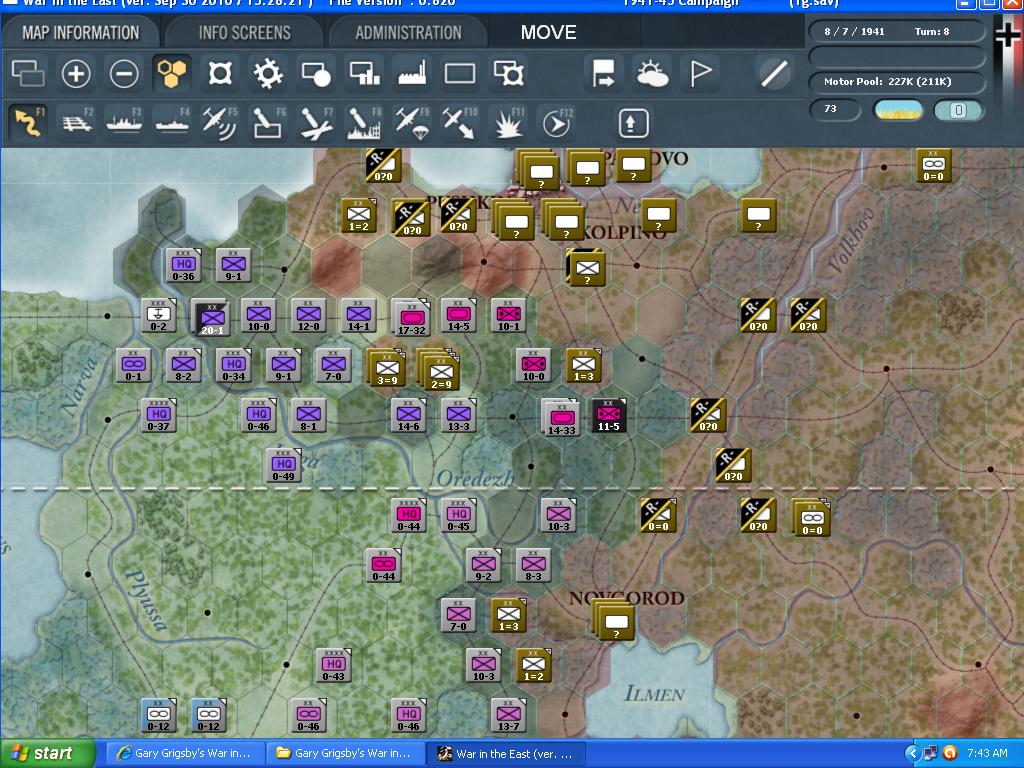Click the outlined pennant flag icon

click(700, 73)
